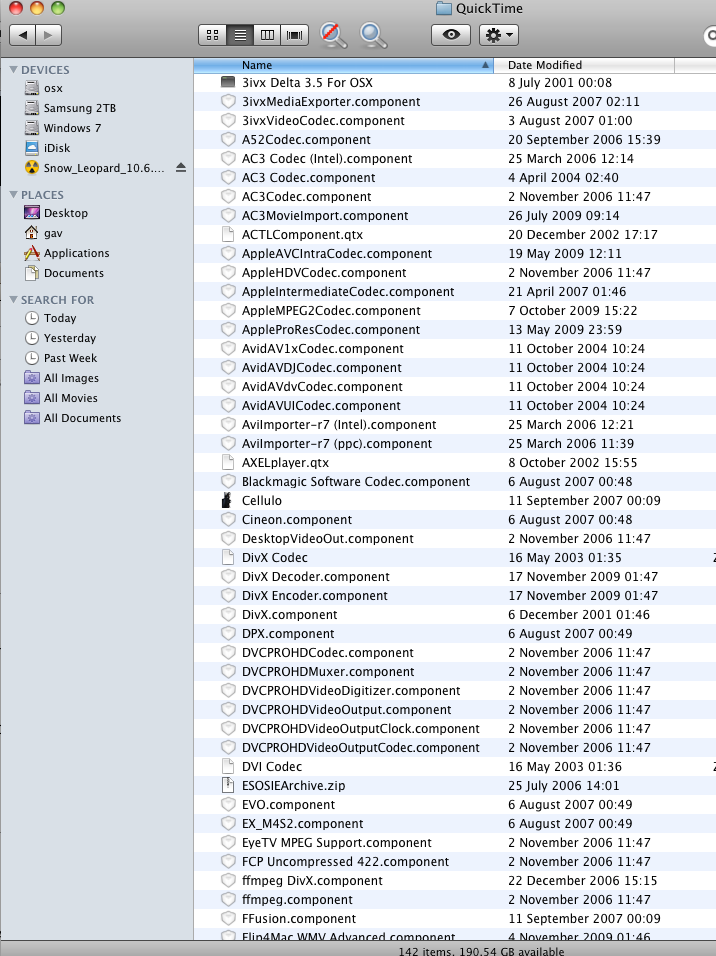This screenshot has width=716, height=956.
Task: Click the Cellulo file's black icon
Action: (227, 501)
